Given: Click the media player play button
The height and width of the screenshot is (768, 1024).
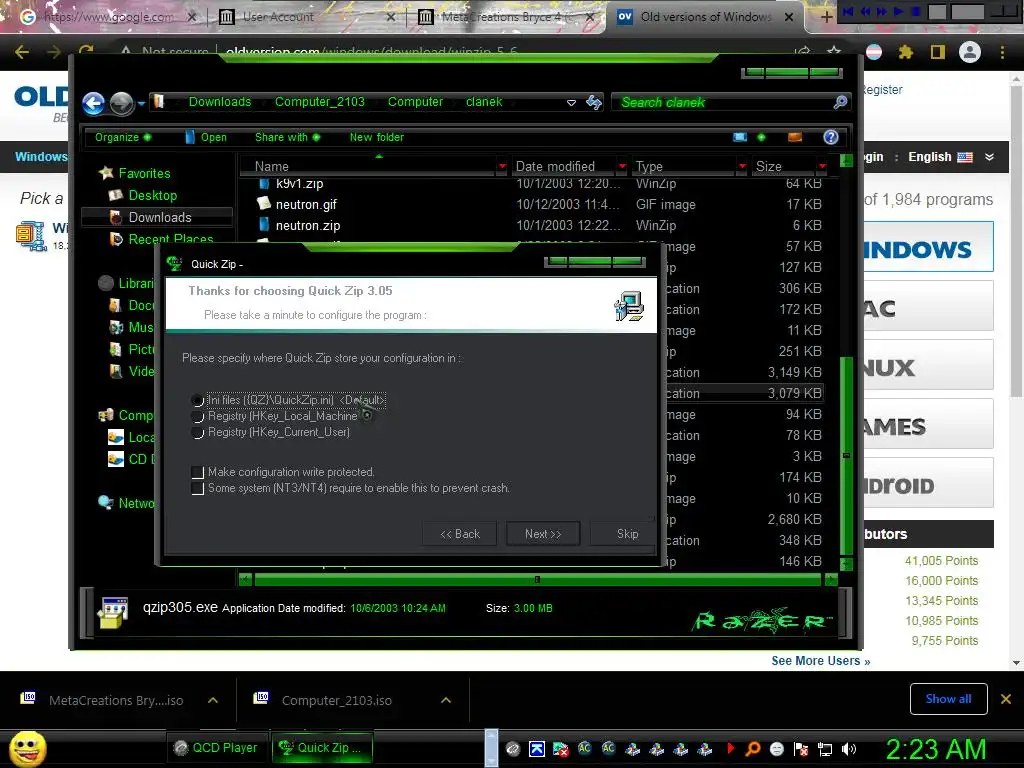Looking at the screenshot, I should click(x=899, y=11).
